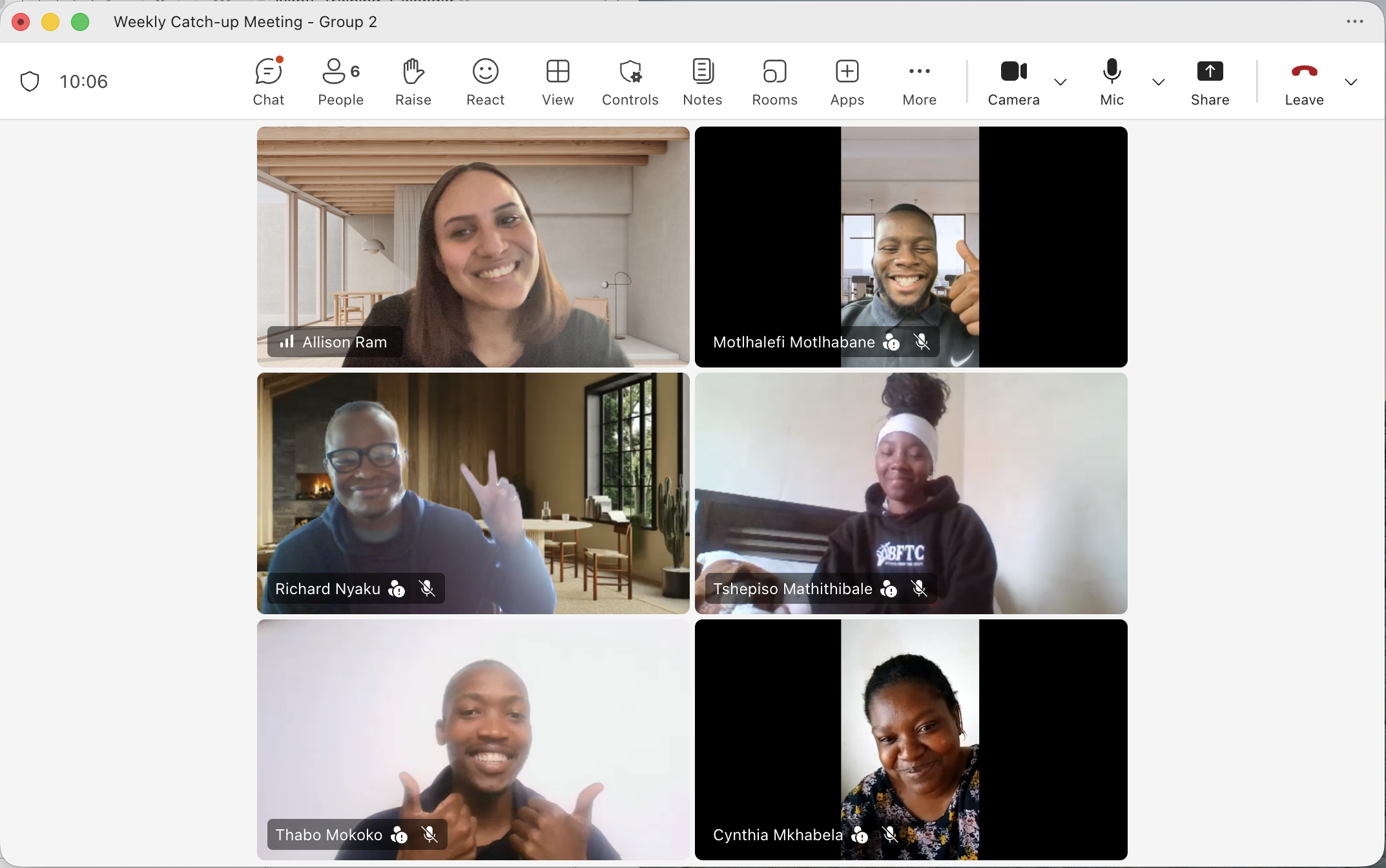
Task: Open the window options ellipsis menu
Action: click(1355, 21)
